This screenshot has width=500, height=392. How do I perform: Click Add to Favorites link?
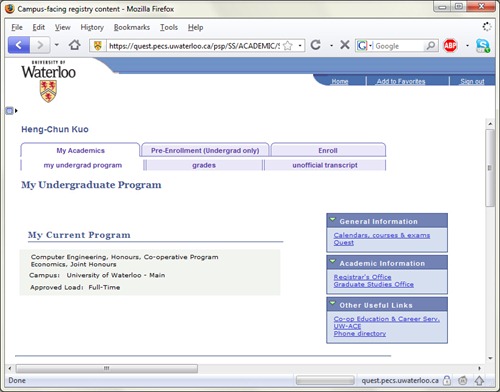[x=401, y=81]
